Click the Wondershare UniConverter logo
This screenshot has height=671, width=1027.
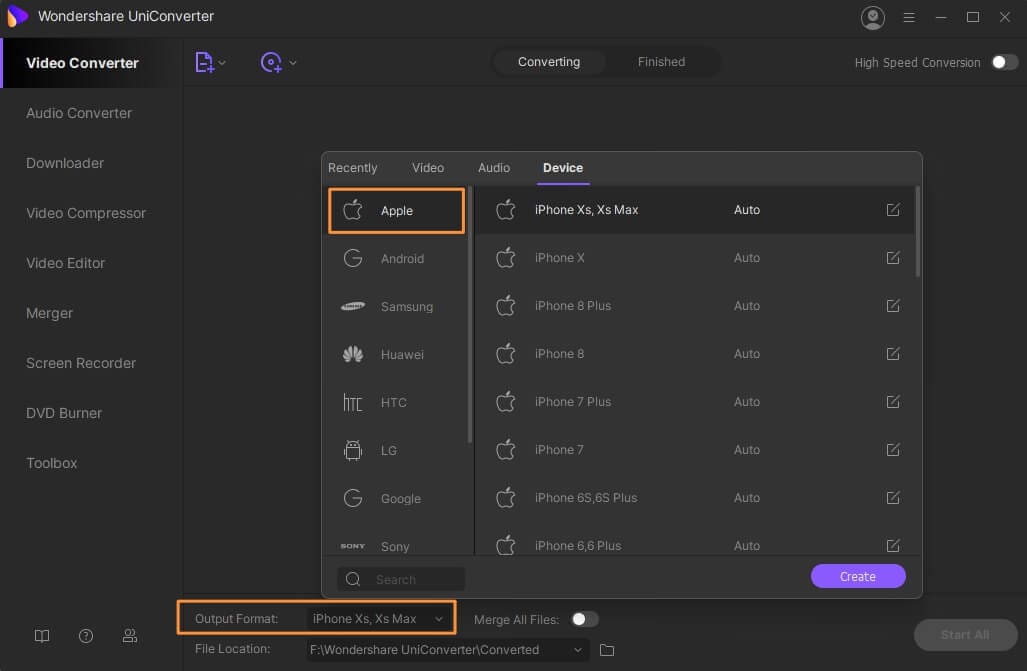point(17,16)
